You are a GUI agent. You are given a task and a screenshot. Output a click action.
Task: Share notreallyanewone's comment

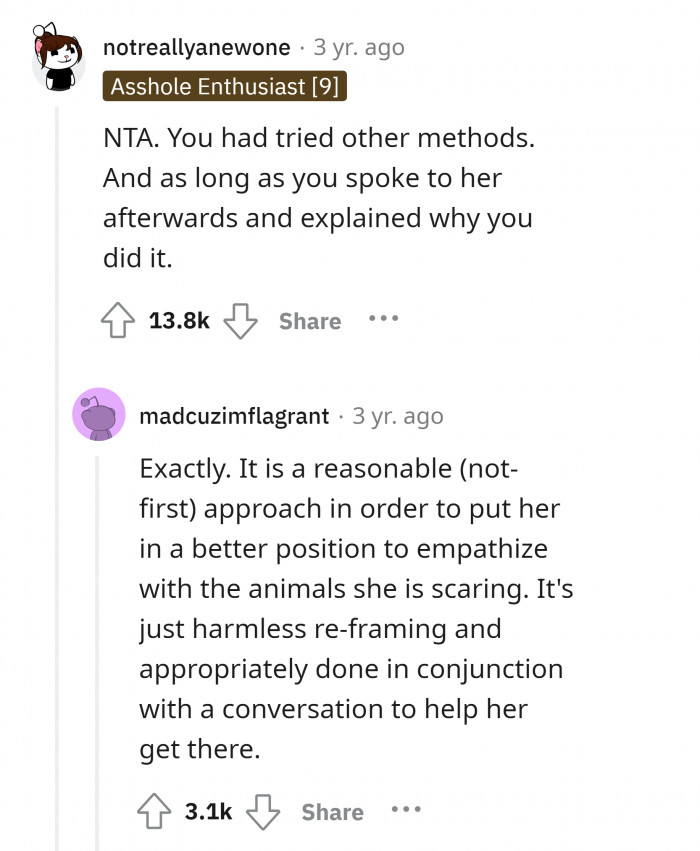point(310,321)
